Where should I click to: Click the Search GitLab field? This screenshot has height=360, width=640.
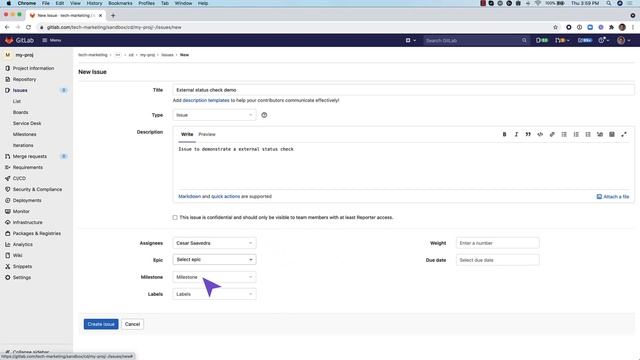point(476,40)
